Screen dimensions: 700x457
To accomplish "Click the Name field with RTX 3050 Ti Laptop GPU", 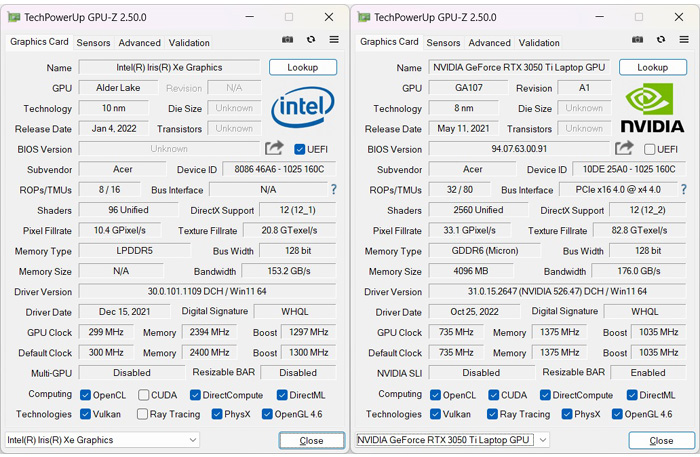I will point(519,67).
